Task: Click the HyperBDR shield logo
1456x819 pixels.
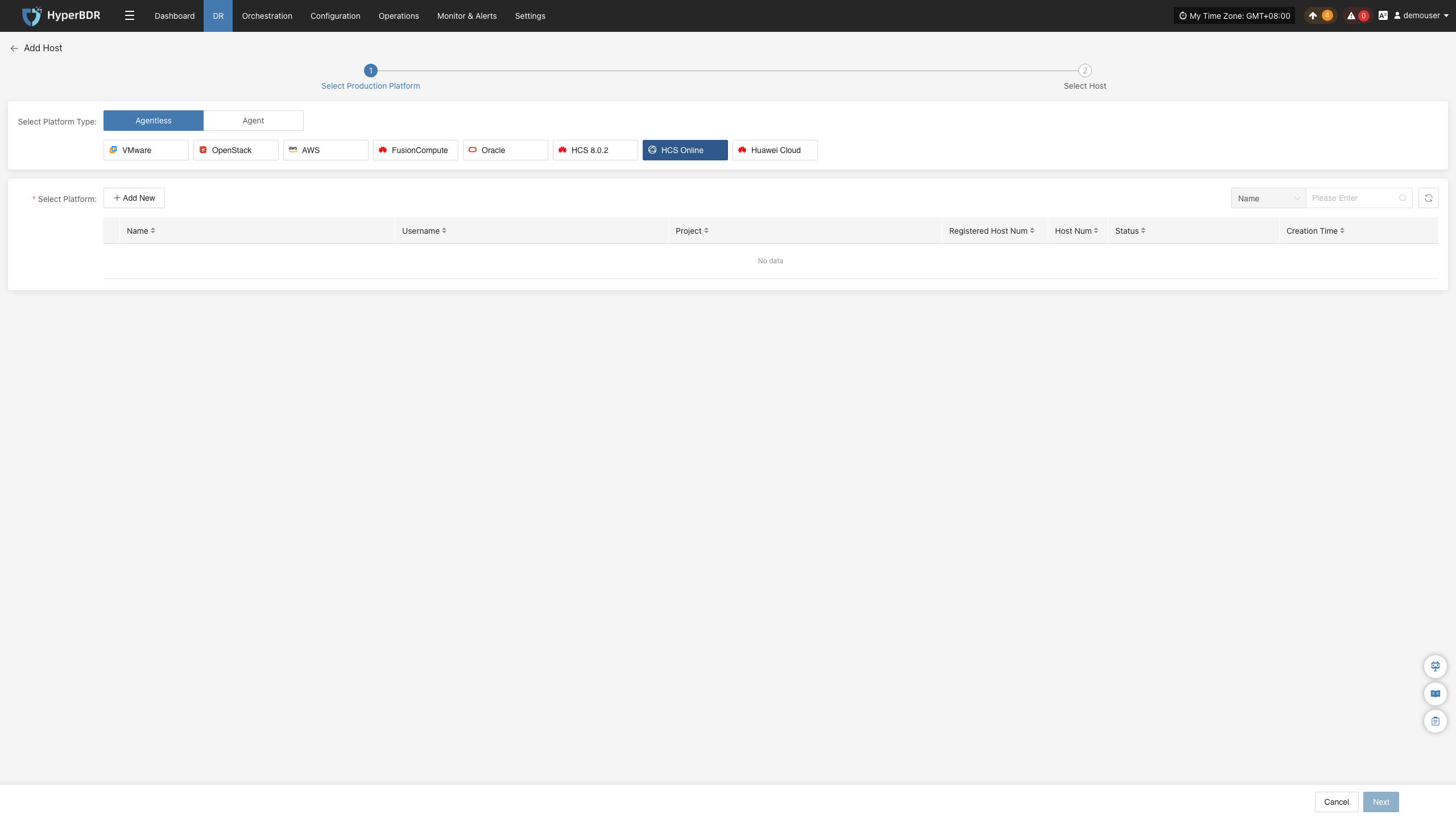Action: (x=32, y=16)
